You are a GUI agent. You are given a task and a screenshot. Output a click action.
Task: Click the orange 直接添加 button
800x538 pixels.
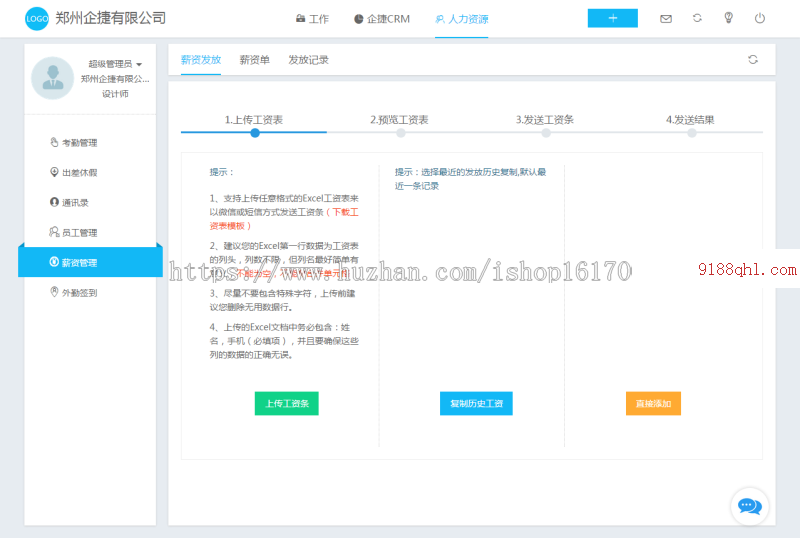click(x=653, y=403)
